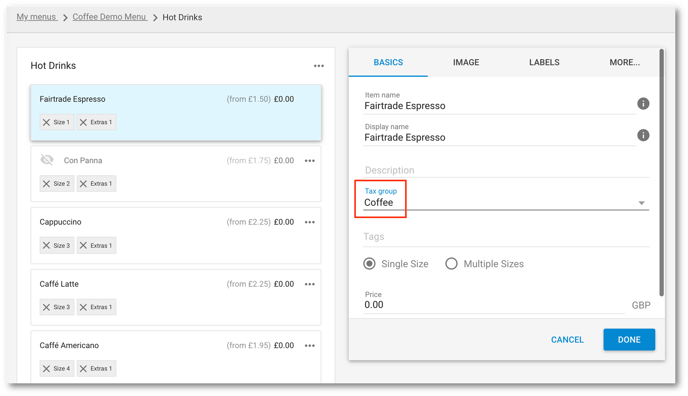Expand the Tax group dropdown arrow
The width and height of the screenshot is (688, 396).
point(641,203)
